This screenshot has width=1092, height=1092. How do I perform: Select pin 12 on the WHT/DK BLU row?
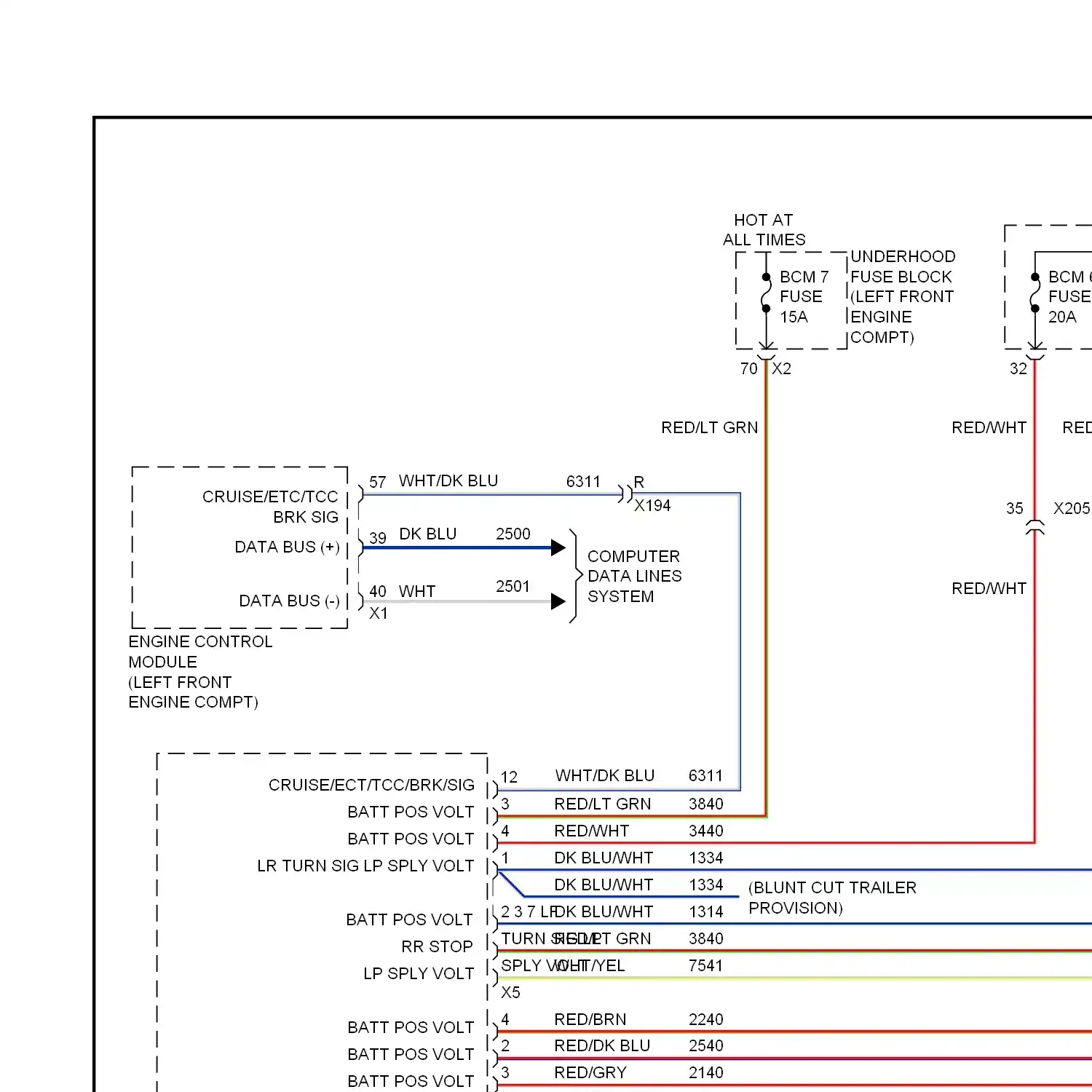(509, 777)
